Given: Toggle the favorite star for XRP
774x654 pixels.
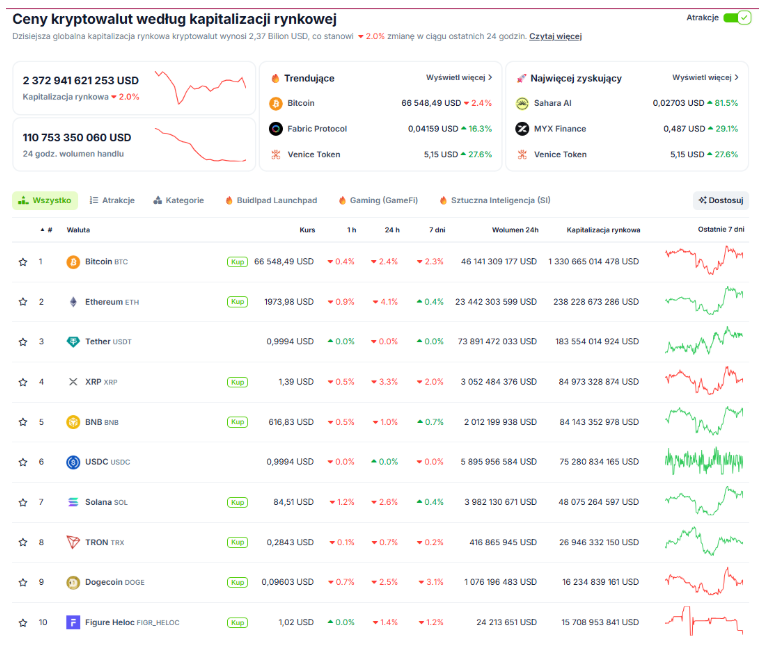Looking at the screenshot, I should [23, 382].
